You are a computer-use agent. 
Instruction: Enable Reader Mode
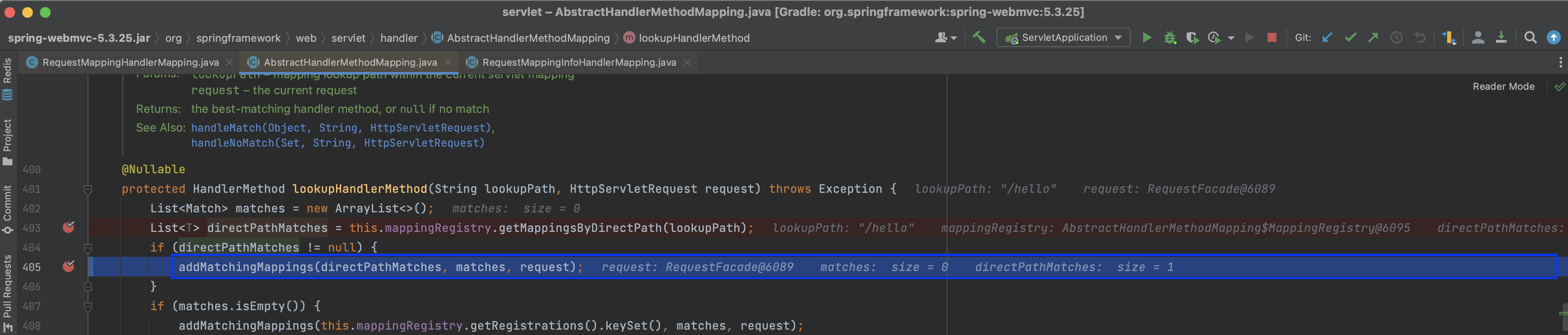[1503, 86]
